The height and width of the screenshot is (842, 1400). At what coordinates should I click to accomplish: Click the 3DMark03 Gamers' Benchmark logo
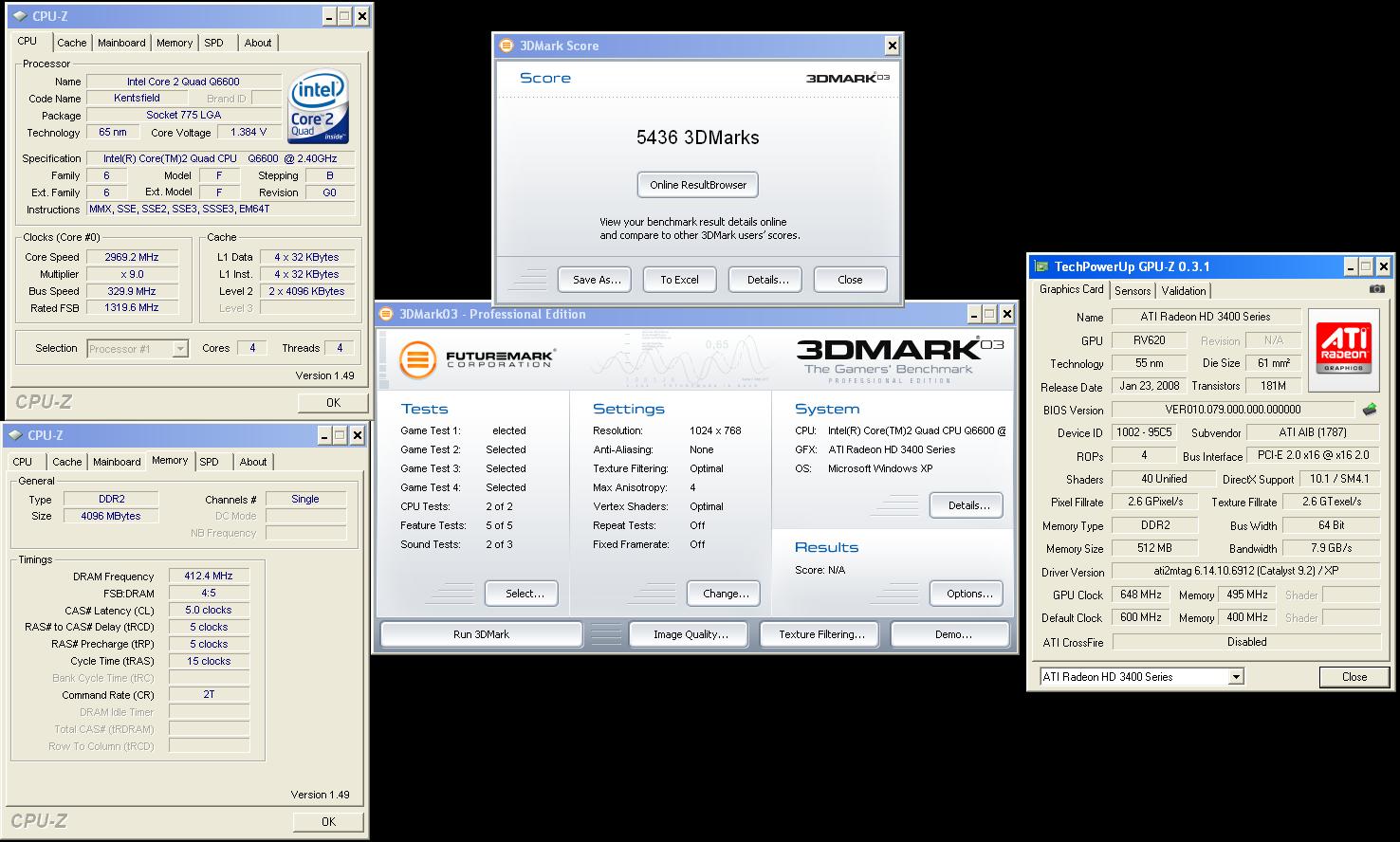pos(899,359)
